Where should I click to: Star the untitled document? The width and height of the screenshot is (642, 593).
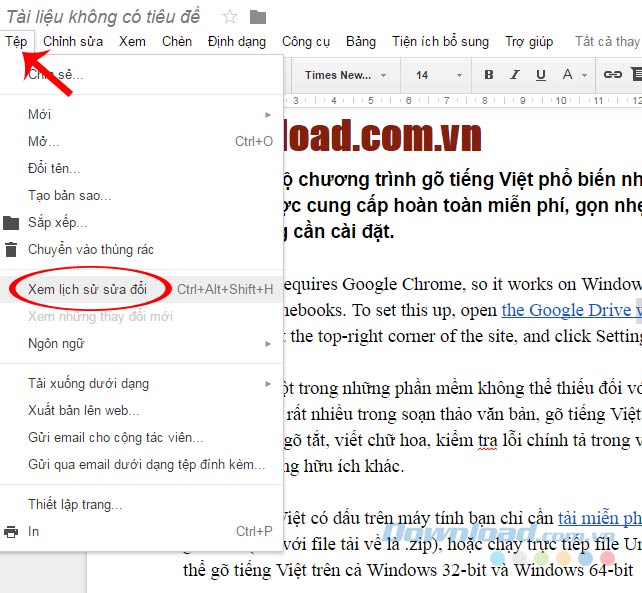point(230,16)
